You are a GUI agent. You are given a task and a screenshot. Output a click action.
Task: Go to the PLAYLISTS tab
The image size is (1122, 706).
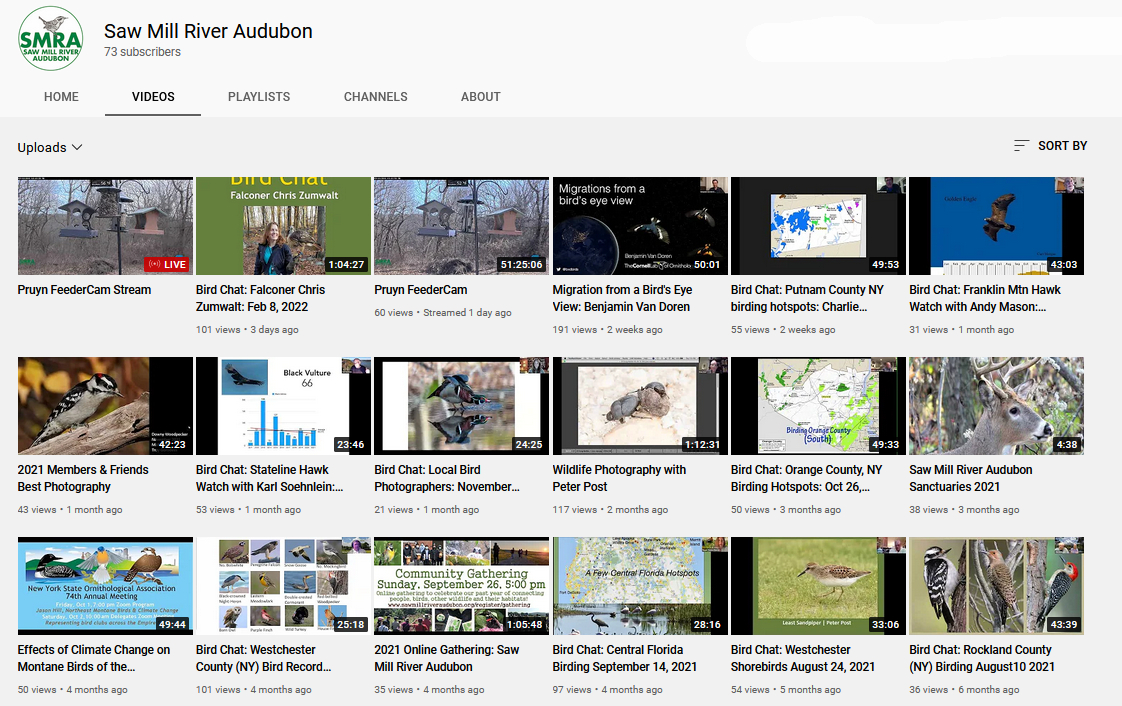[259, 97]
